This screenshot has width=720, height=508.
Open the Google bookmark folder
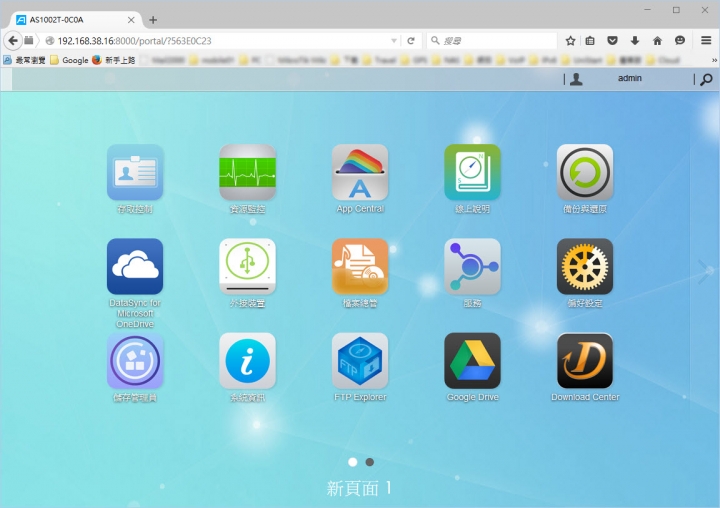(x=69, y=60)
